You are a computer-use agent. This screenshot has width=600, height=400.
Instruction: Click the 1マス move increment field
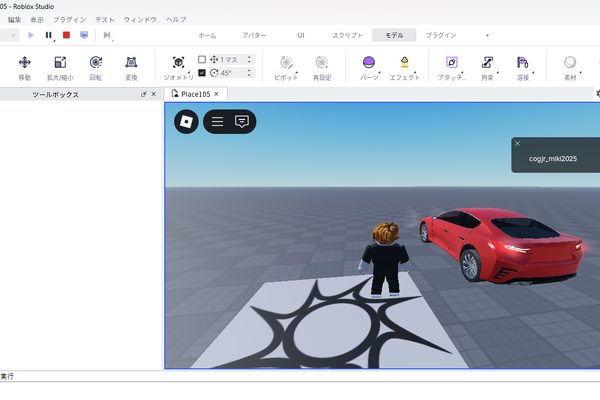[229, 60]
